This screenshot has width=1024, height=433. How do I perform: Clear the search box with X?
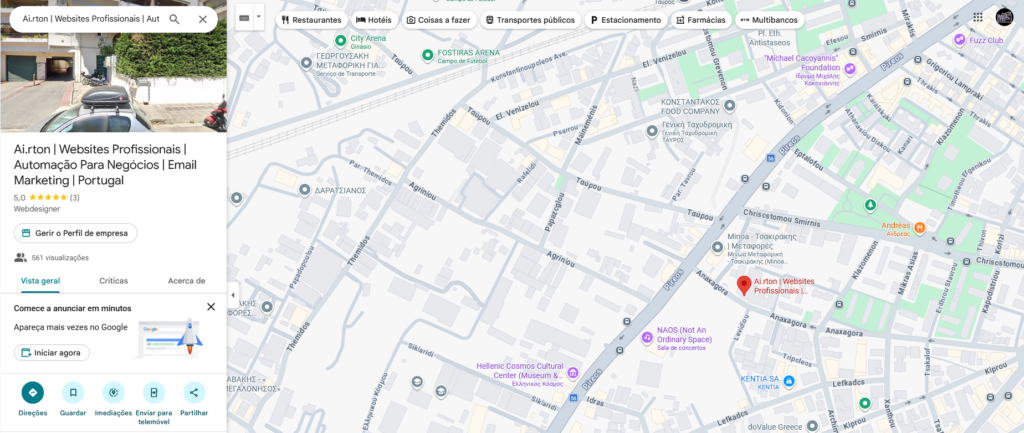(202, 19)
